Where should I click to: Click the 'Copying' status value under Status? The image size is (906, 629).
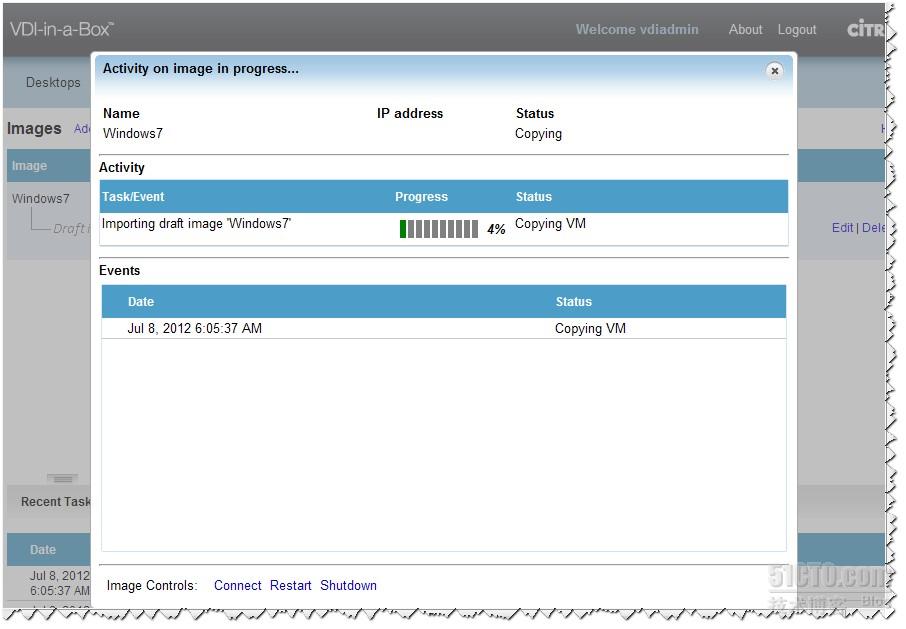point(538,133)
